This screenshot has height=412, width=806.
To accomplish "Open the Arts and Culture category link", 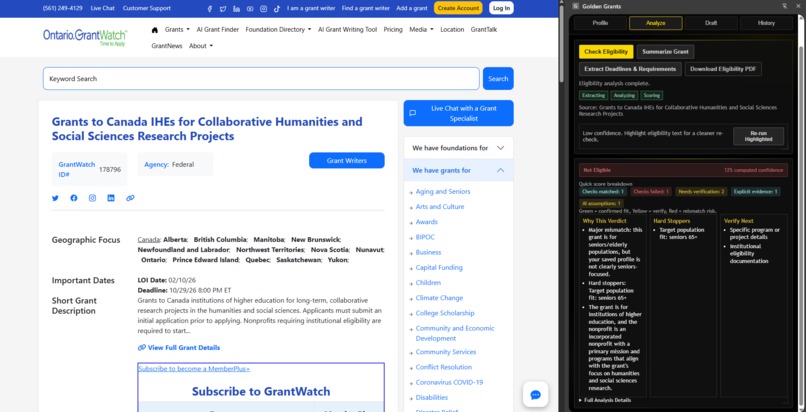I will (439, 207).
